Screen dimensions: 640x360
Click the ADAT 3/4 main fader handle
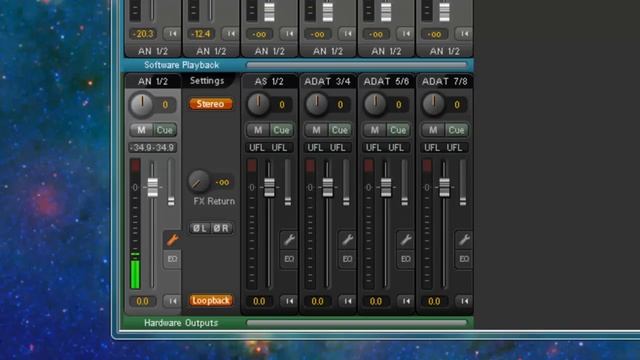coord(328,187)
